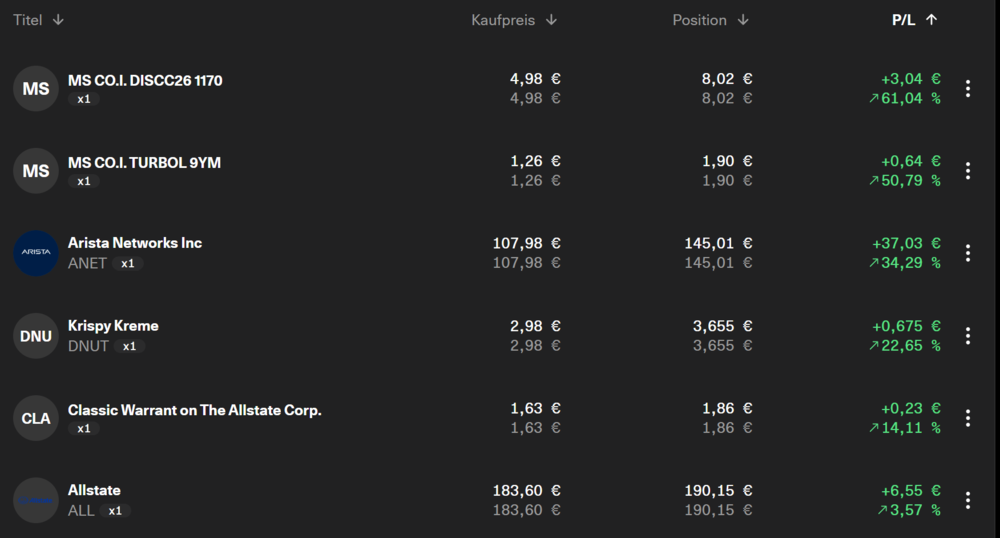Toggle P/L column sort order

tap(915, 20)
